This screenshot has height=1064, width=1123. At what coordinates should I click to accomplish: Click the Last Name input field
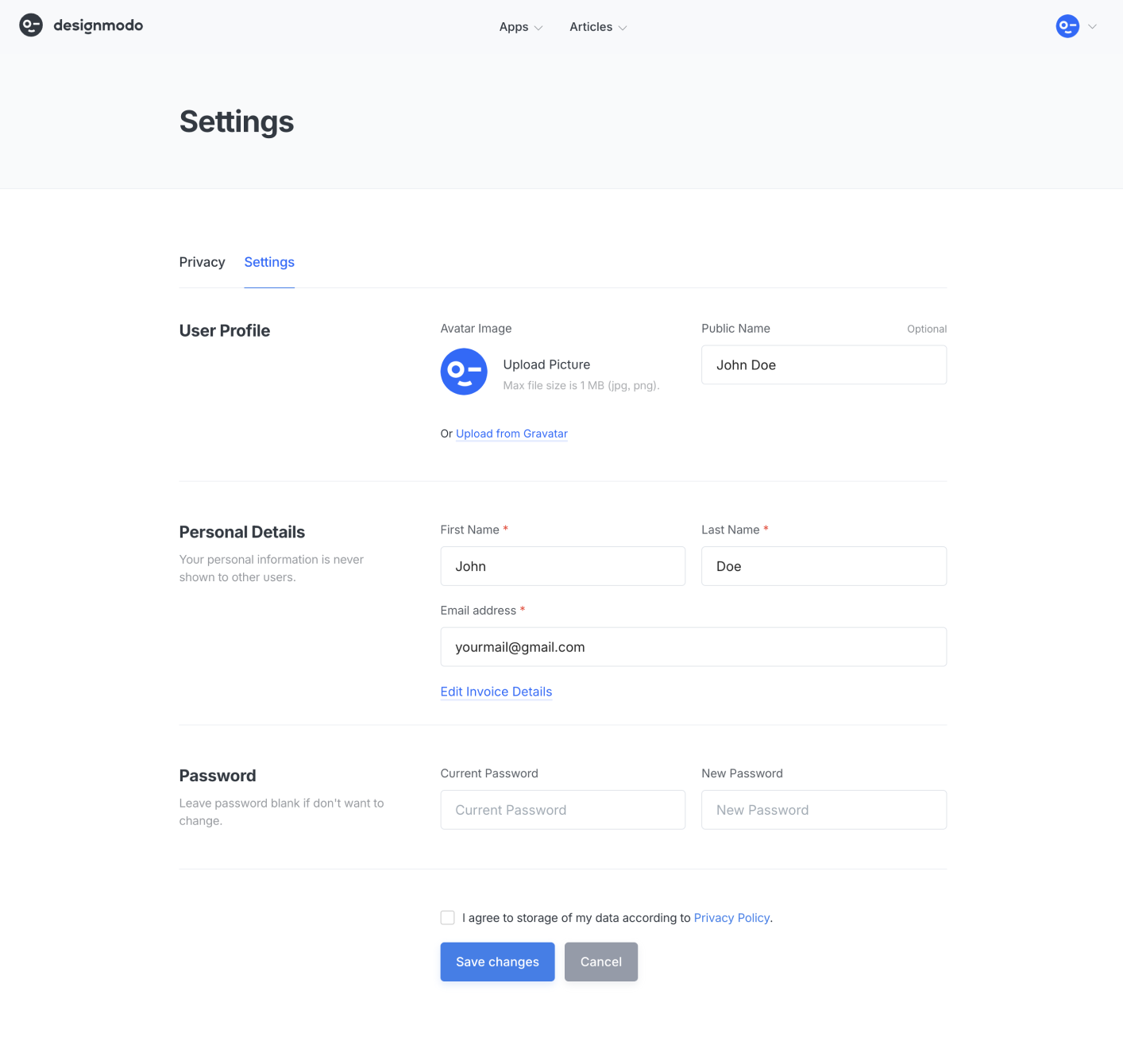[824, 566]
